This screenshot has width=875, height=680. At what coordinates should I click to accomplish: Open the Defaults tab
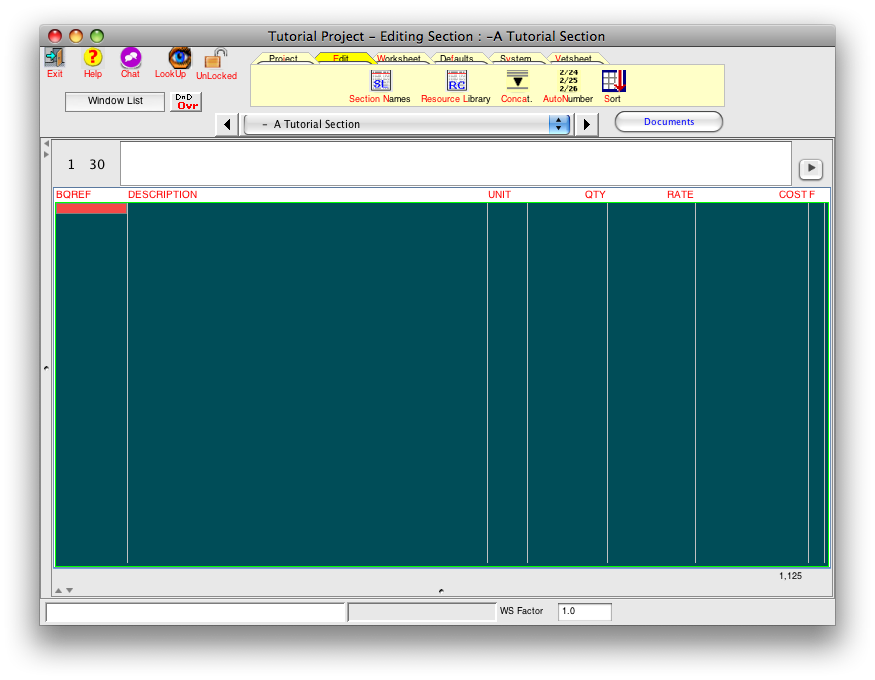click(x=456, y=58)
